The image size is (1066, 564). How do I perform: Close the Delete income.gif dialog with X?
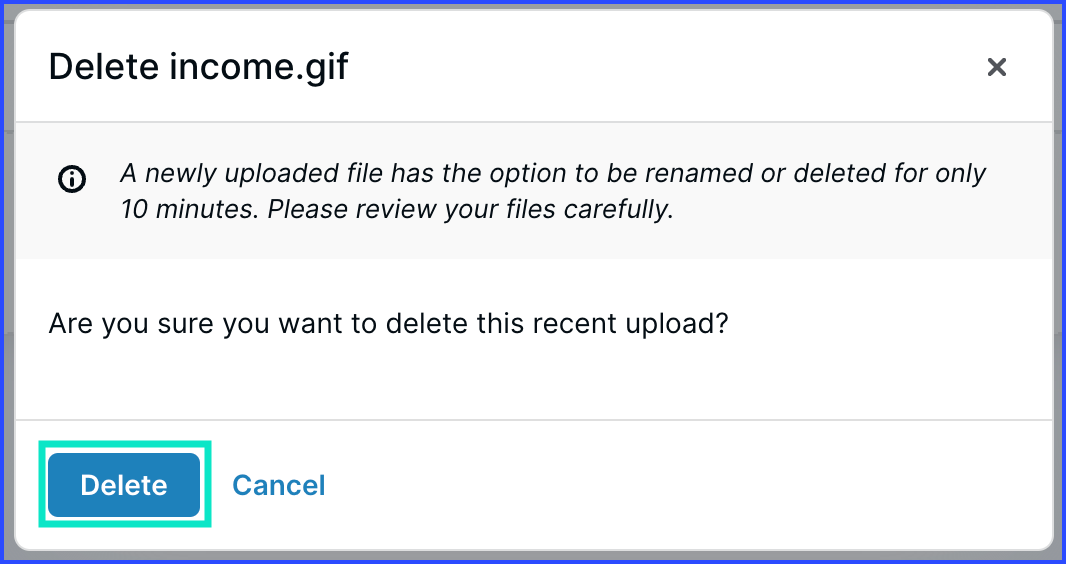997,67
